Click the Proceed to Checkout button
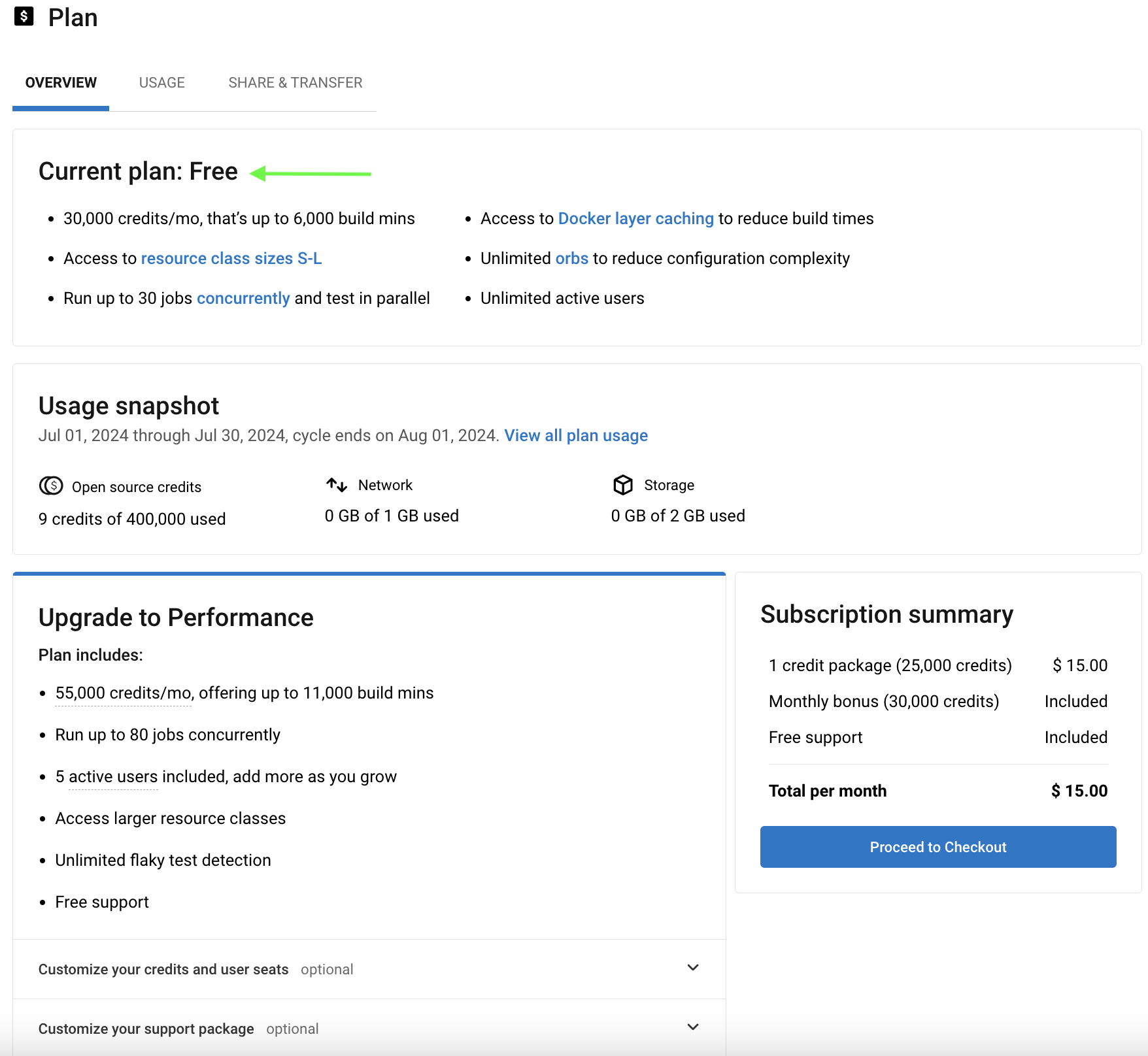Screen dimensions: 1148x1056 tap(938, 847)
